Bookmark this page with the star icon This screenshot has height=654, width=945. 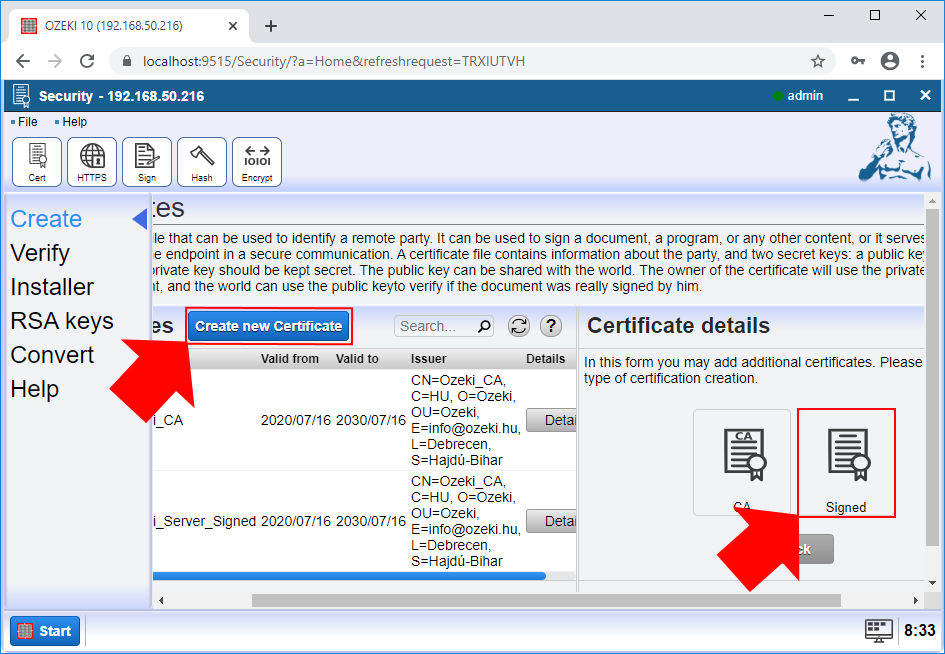[817, 61]
